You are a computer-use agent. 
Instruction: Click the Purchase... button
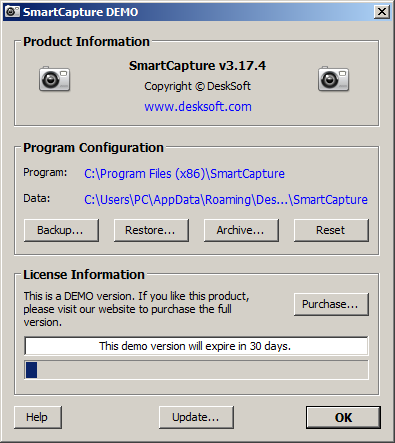(331, 304)
